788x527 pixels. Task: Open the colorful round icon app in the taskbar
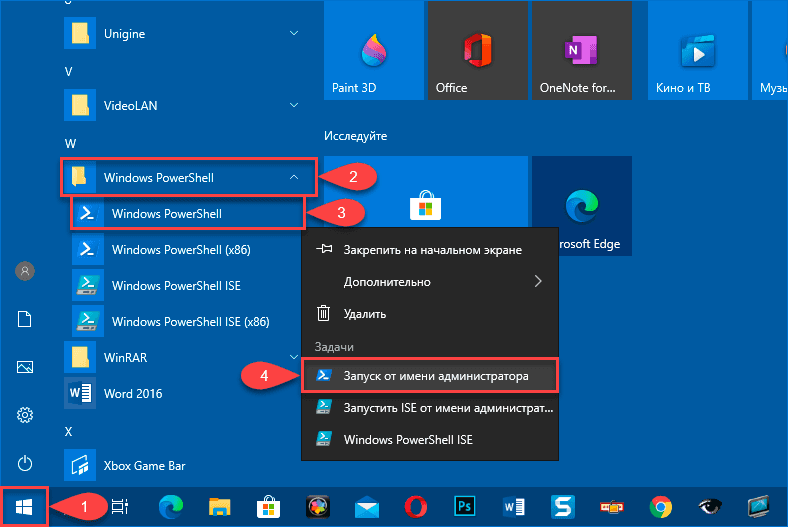(x=318, y=506)
